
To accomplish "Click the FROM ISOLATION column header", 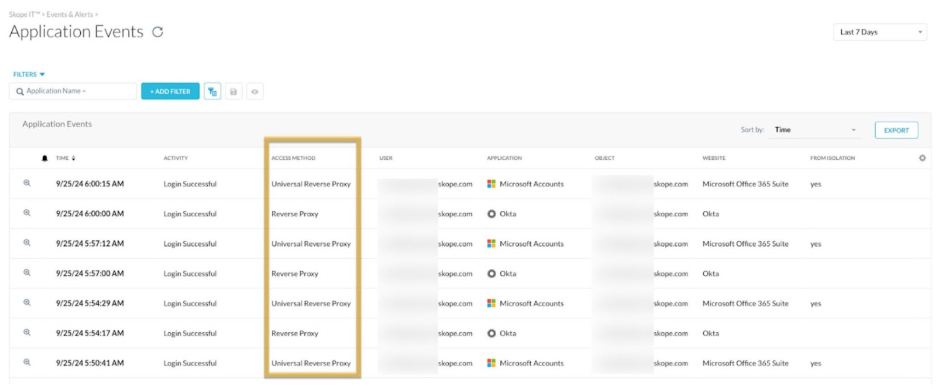I will [x=832, y=158].
